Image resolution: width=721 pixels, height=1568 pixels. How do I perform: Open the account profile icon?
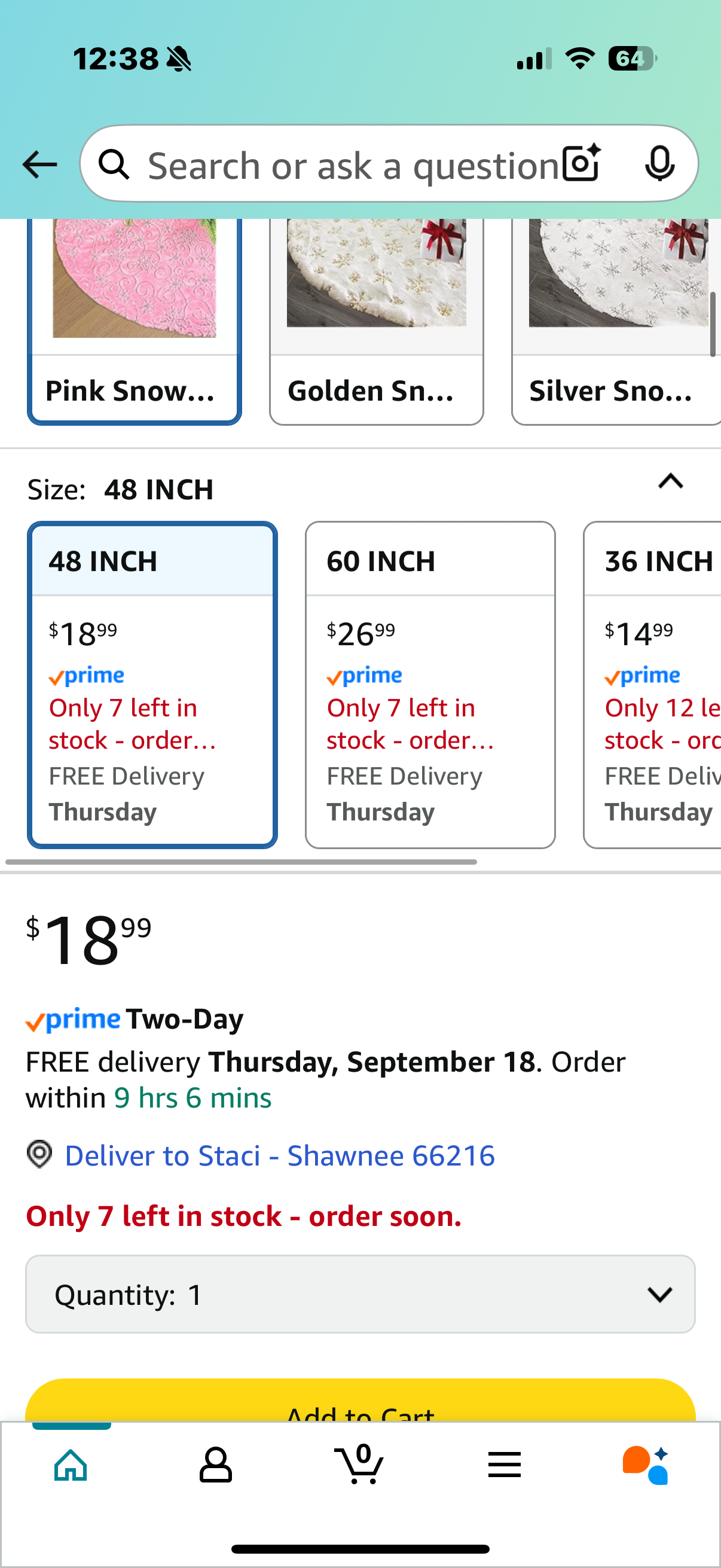(215, 1465)
